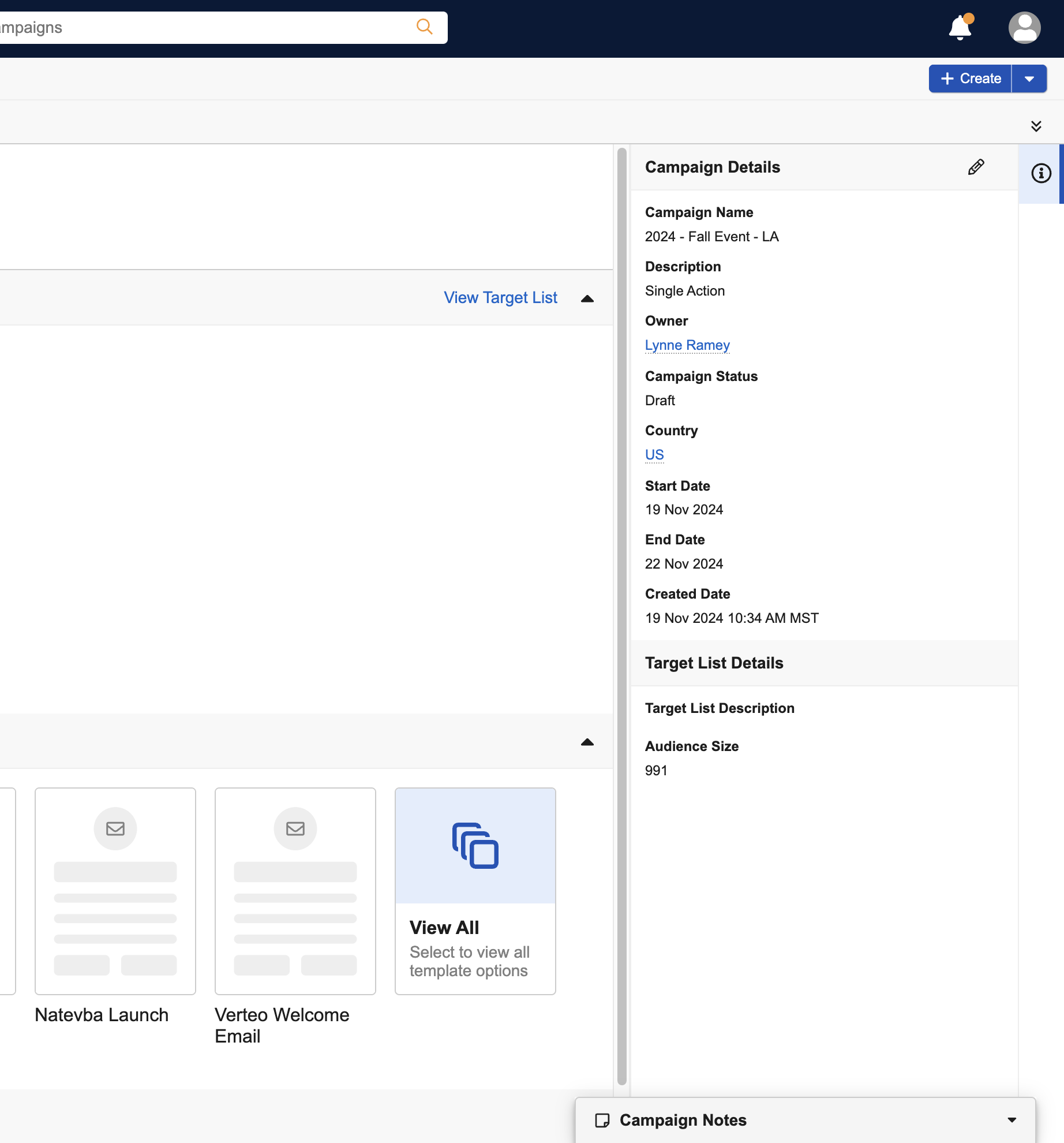Toggle the information panel icon

tap(1041, 174)
